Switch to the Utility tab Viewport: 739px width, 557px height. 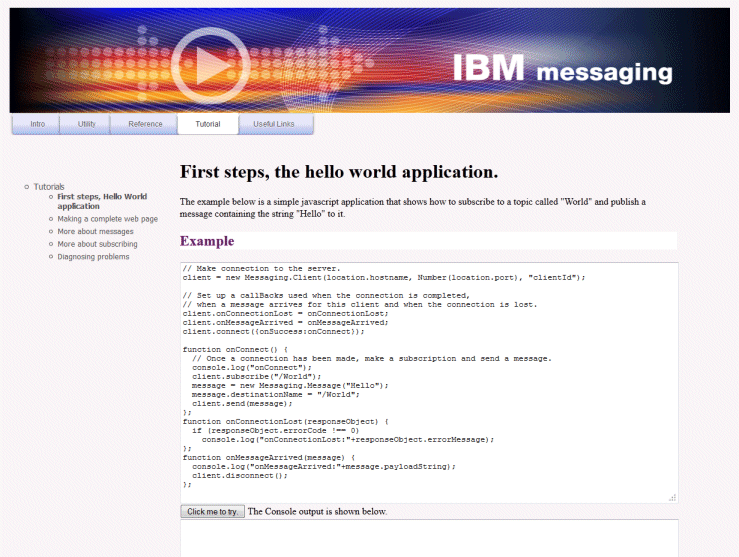[87, 124]
